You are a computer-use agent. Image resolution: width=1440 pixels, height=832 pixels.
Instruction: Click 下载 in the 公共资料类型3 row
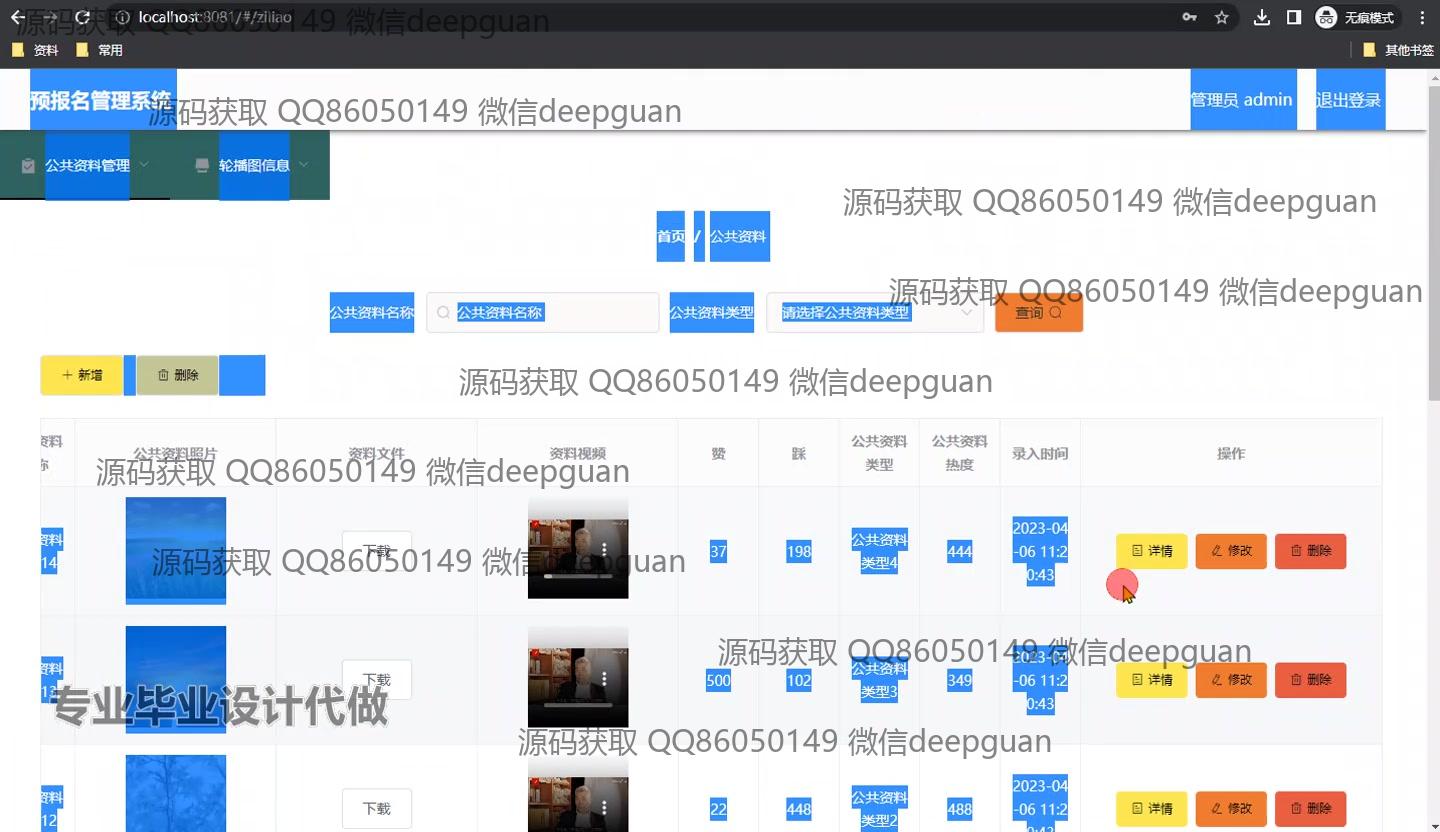(x=377, y=680)
